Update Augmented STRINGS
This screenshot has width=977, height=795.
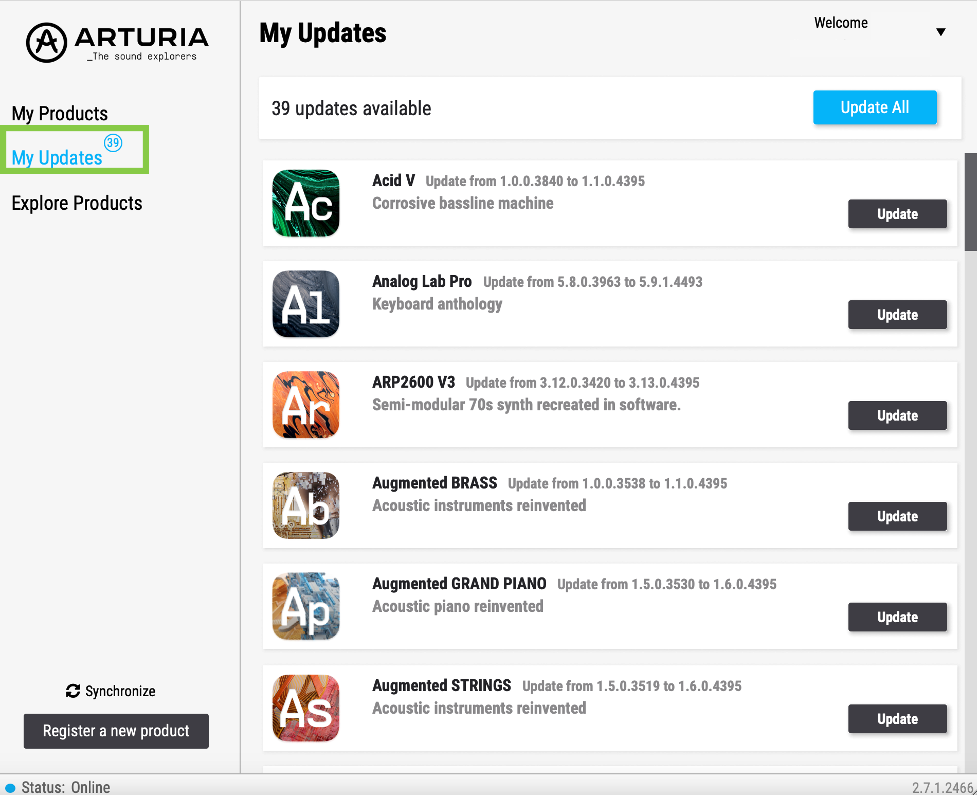[897, 719]
